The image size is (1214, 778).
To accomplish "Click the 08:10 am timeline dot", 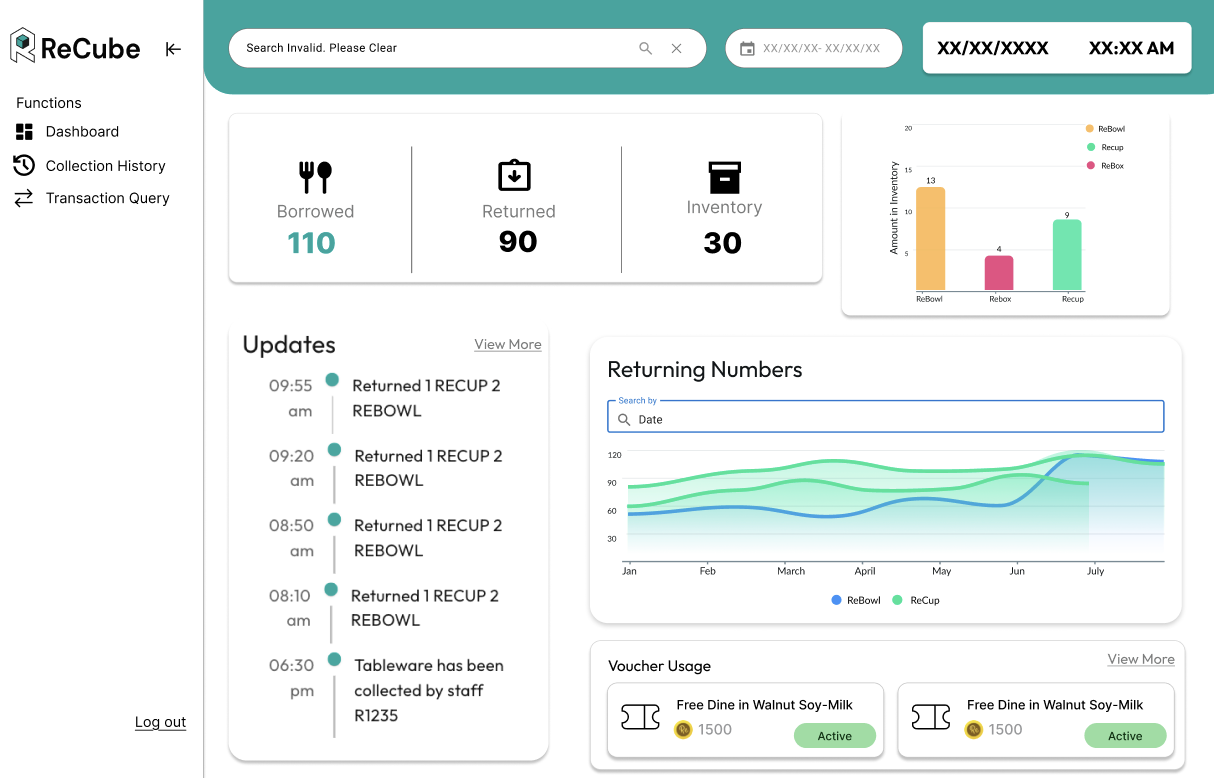I will tap(331, 590).
